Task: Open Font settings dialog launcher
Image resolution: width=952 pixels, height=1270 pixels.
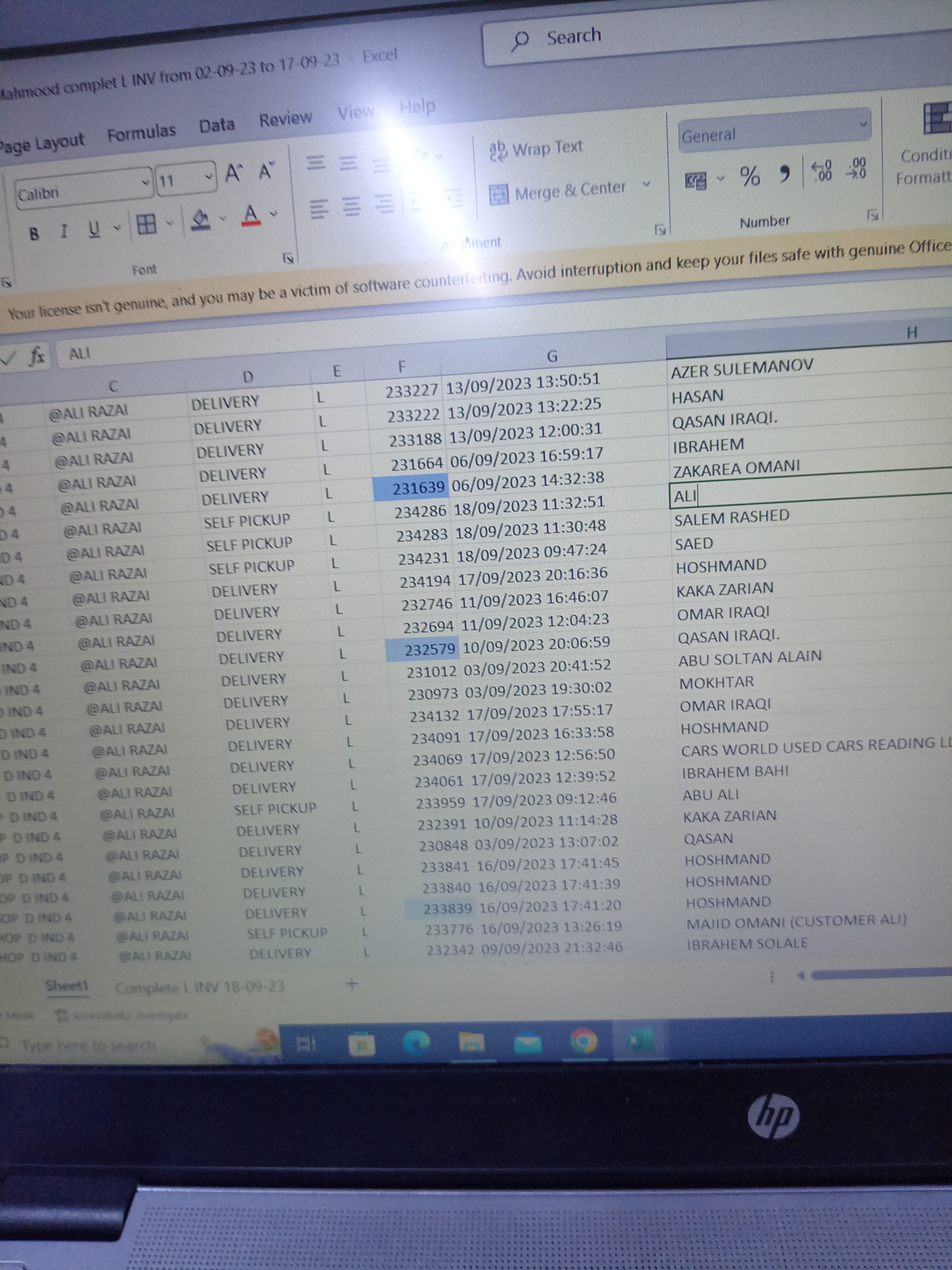Action: click(289, 259)
